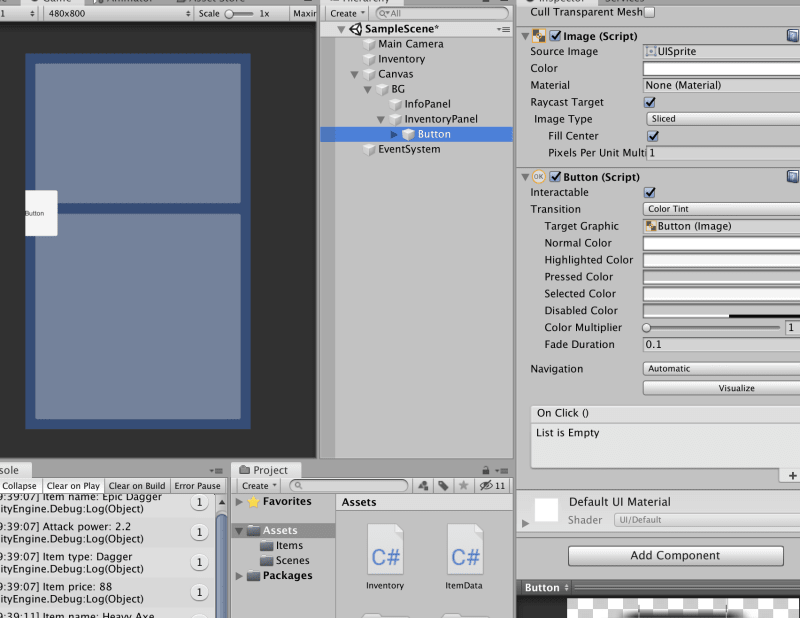Click the SampleScene Unity scene icon
The width and height of the screenshot is (800, 618).
tap(356, 29)
